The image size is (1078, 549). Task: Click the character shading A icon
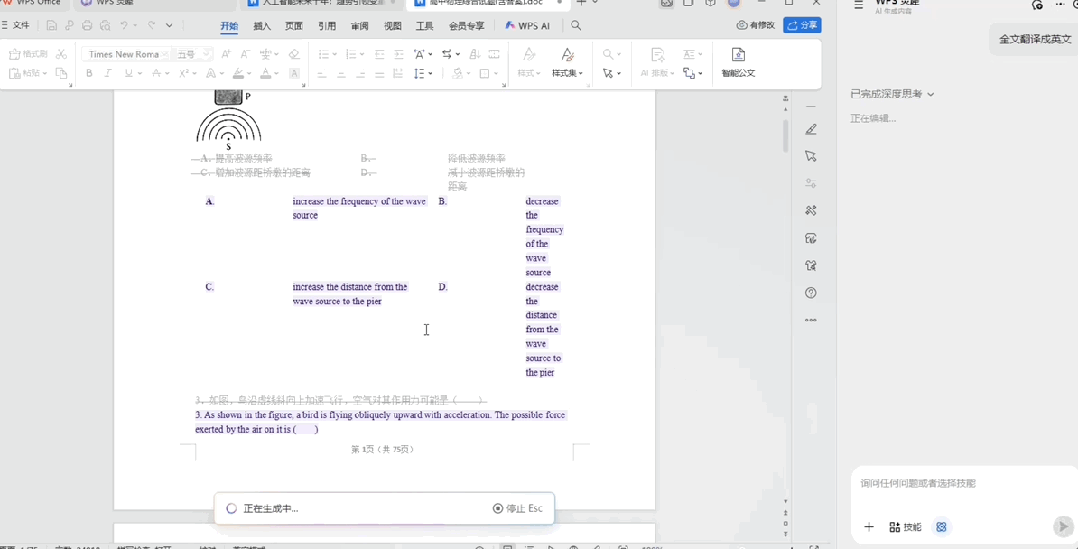pos(294,73)
